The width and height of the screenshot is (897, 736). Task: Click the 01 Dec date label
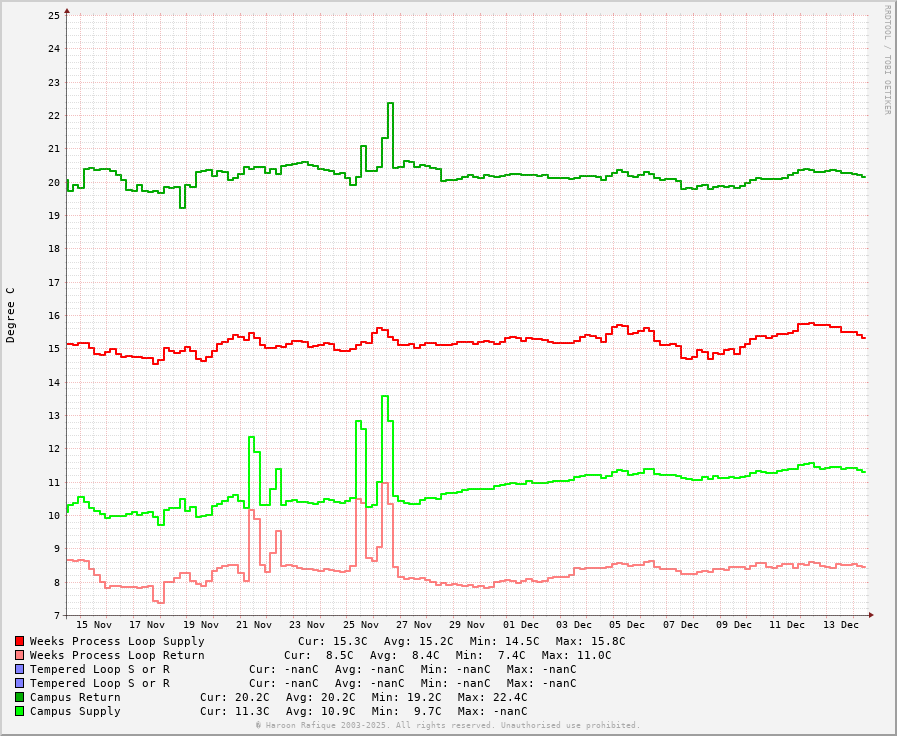tap(521, 625)
